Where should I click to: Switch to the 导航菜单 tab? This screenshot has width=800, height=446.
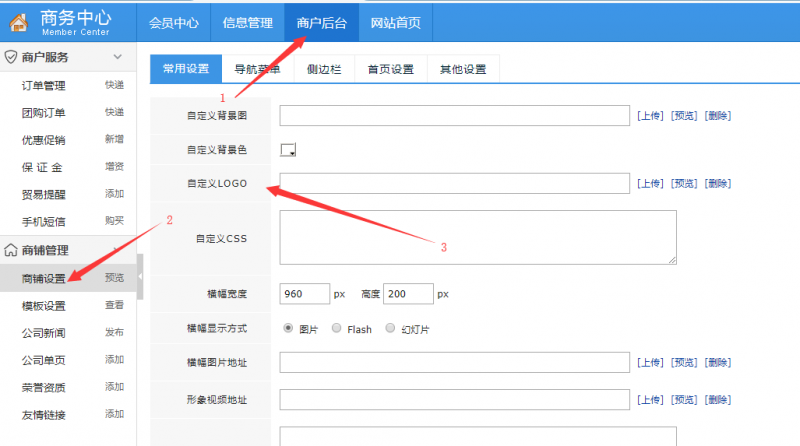point(258,69)
